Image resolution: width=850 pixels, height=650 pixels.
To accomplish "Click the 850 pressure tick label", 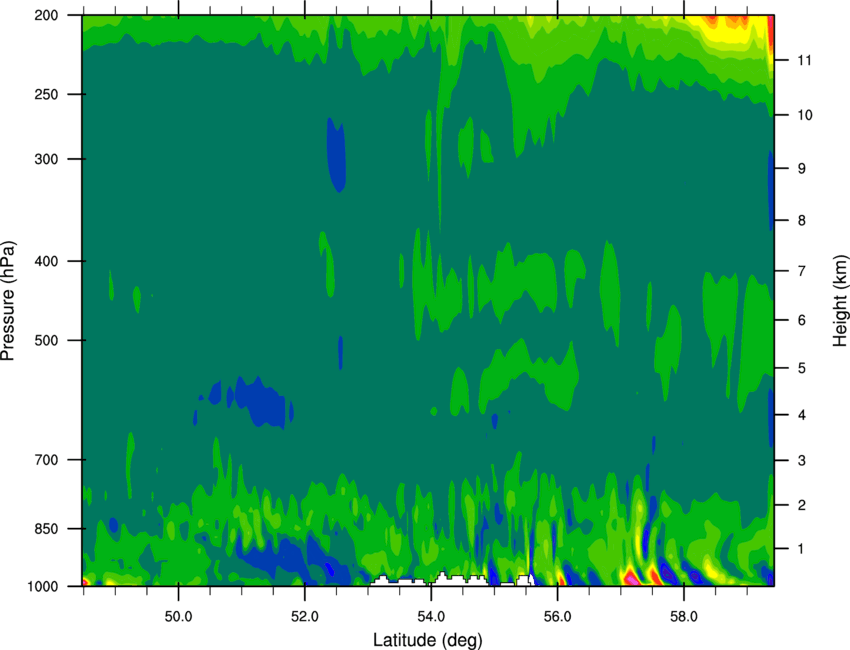I will point(47,529).
